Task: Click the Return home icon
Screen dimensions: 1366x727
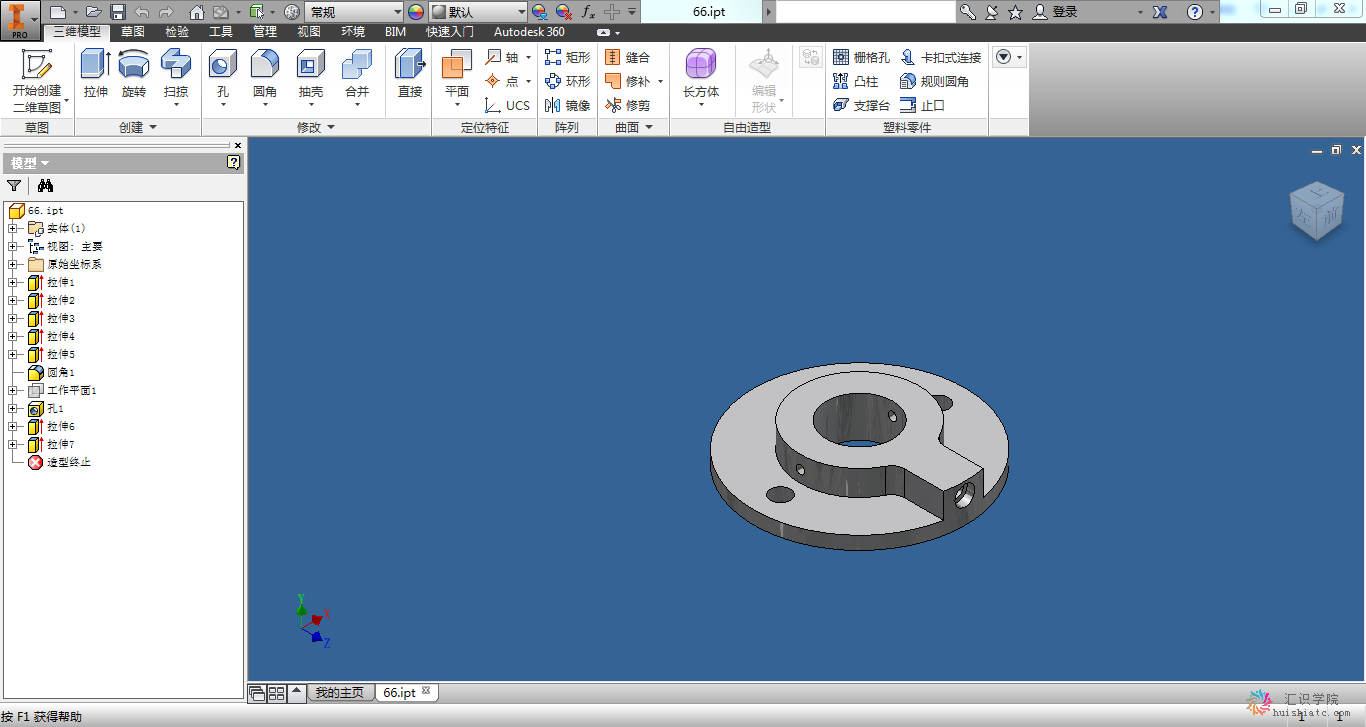Action: click(x=196, y=12)
